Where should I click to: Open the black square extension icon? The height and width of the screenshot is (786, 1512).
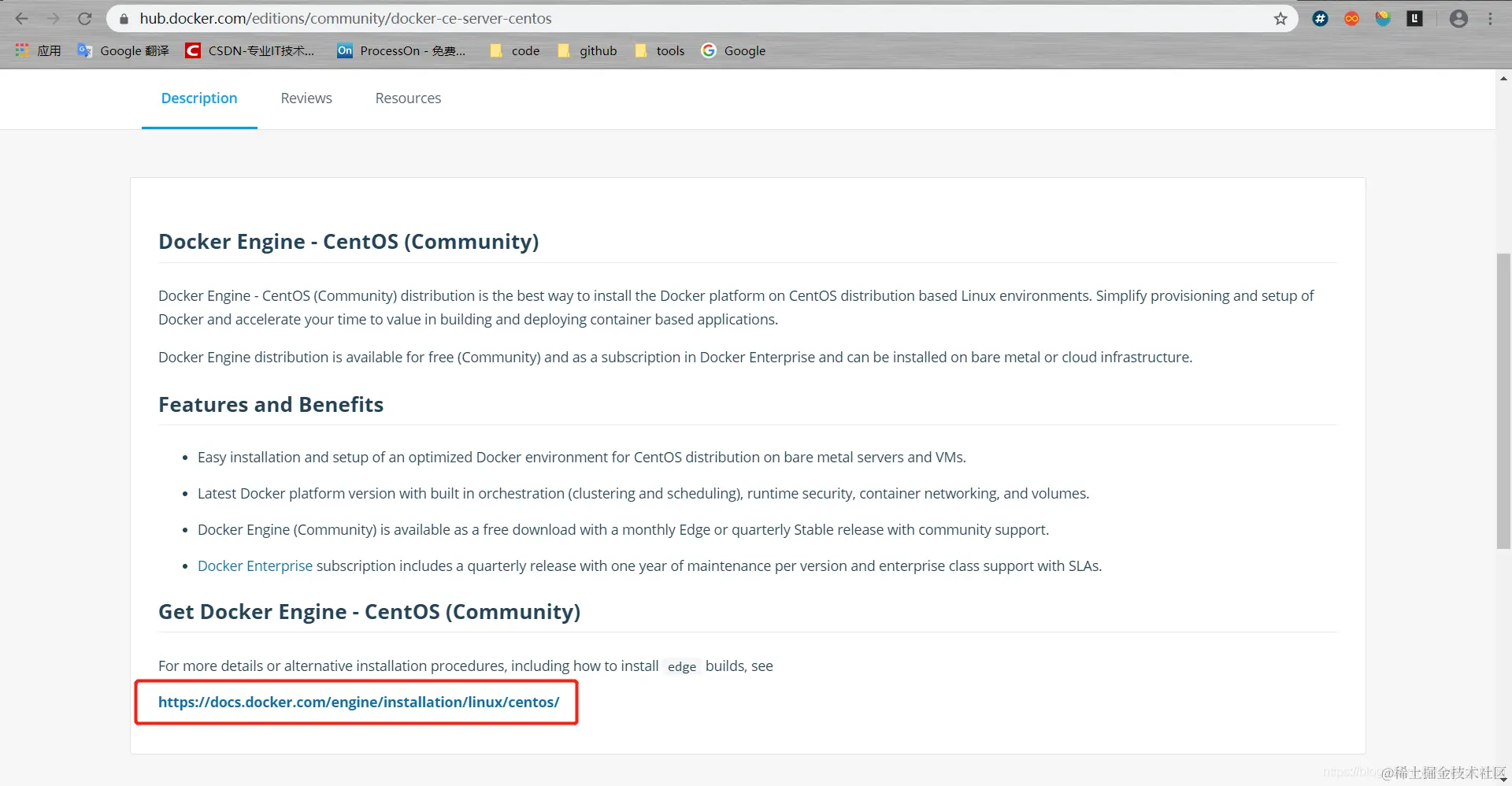1415,18
